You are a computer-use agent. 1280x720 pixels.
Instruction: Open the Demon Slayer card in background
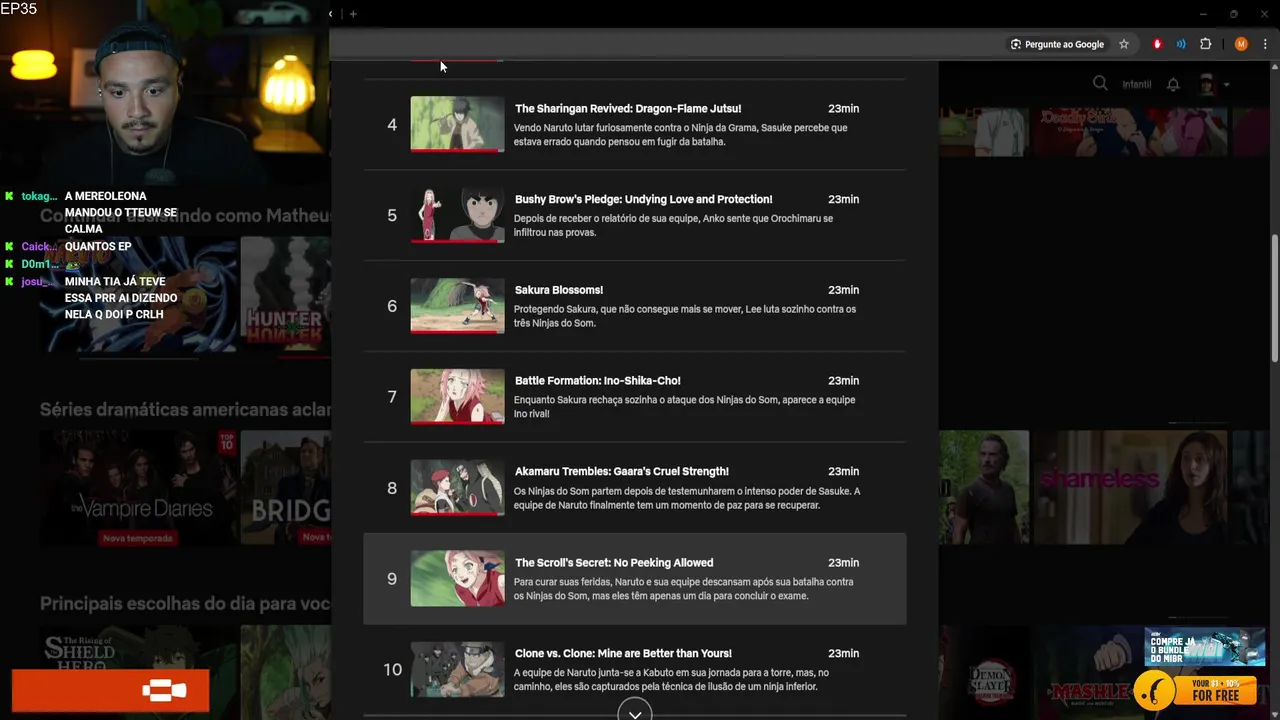pyautogui.click(x=984, y=672)
